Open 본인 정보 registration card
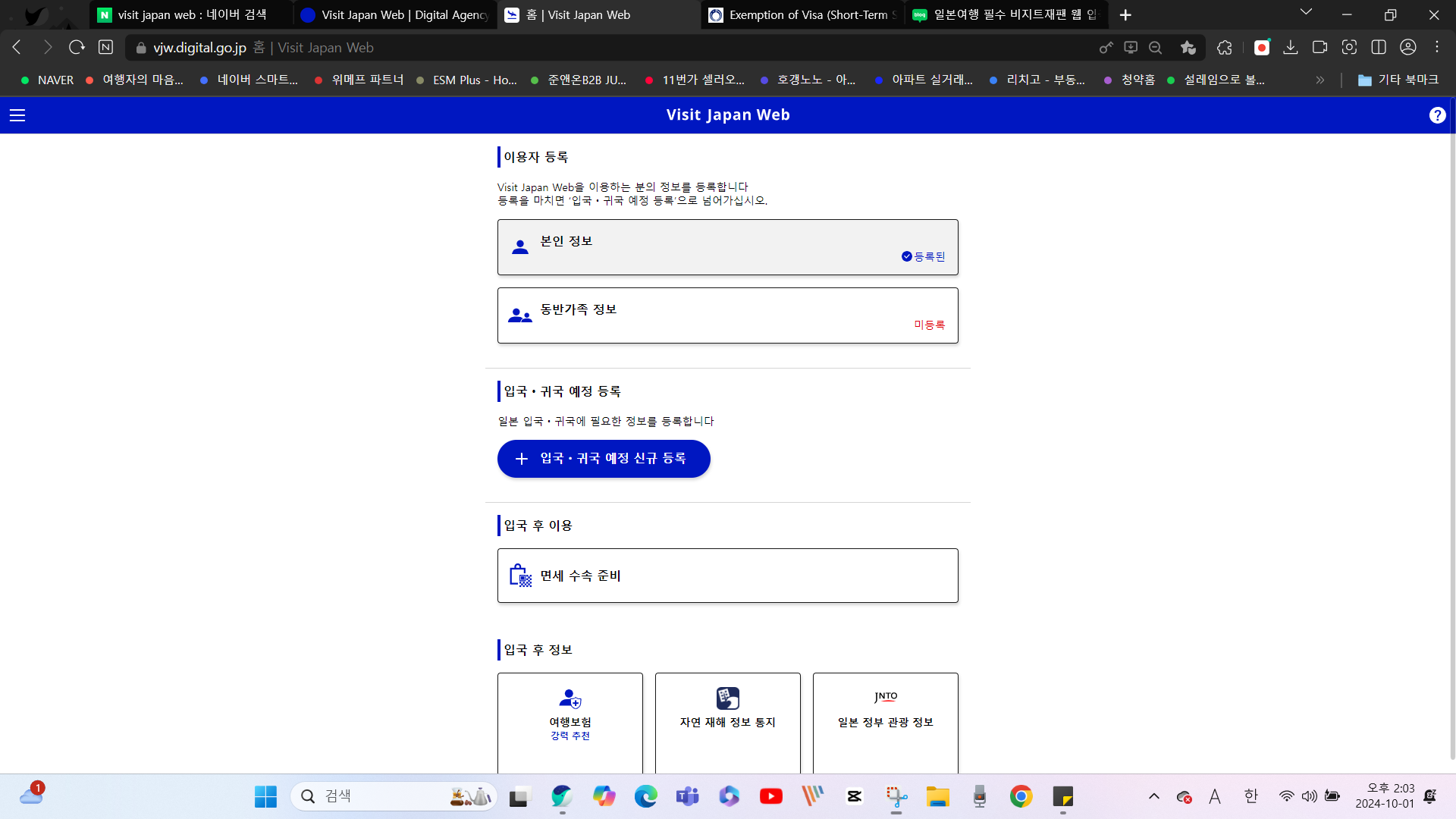This screenshot has width=1456, height=819. coord(728,247)
